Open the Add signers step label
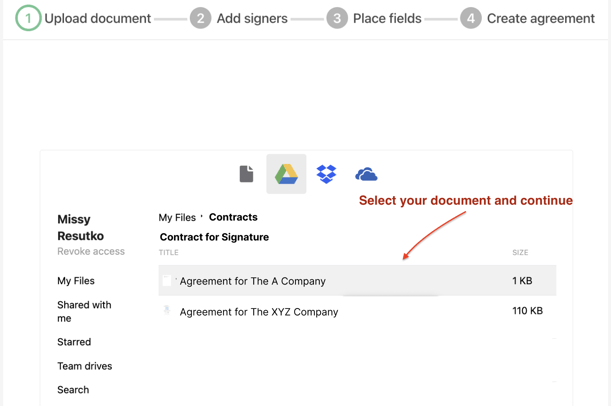 pyautogui.click(x=252, y=18)
